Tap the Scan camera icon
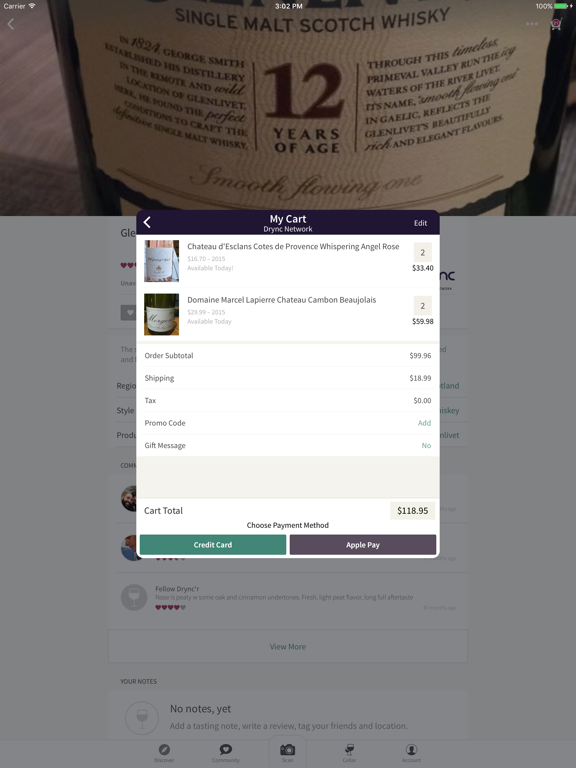Viewport: 576px width, 768px height. click(x=288, y=752)
